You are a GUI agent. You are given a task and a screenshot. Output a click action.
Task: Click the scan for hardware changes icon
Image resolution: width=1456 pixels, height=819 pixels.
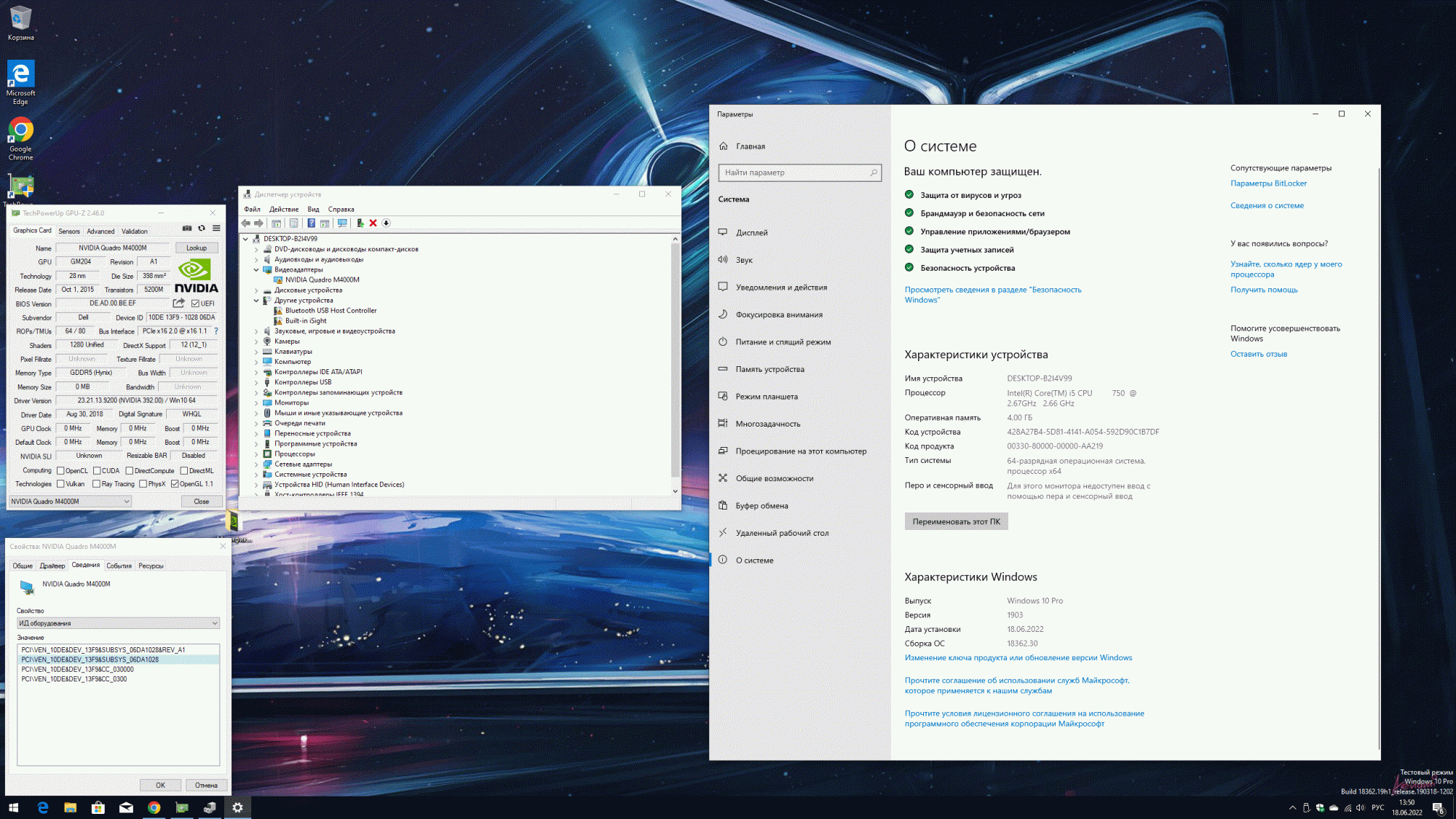342,223
